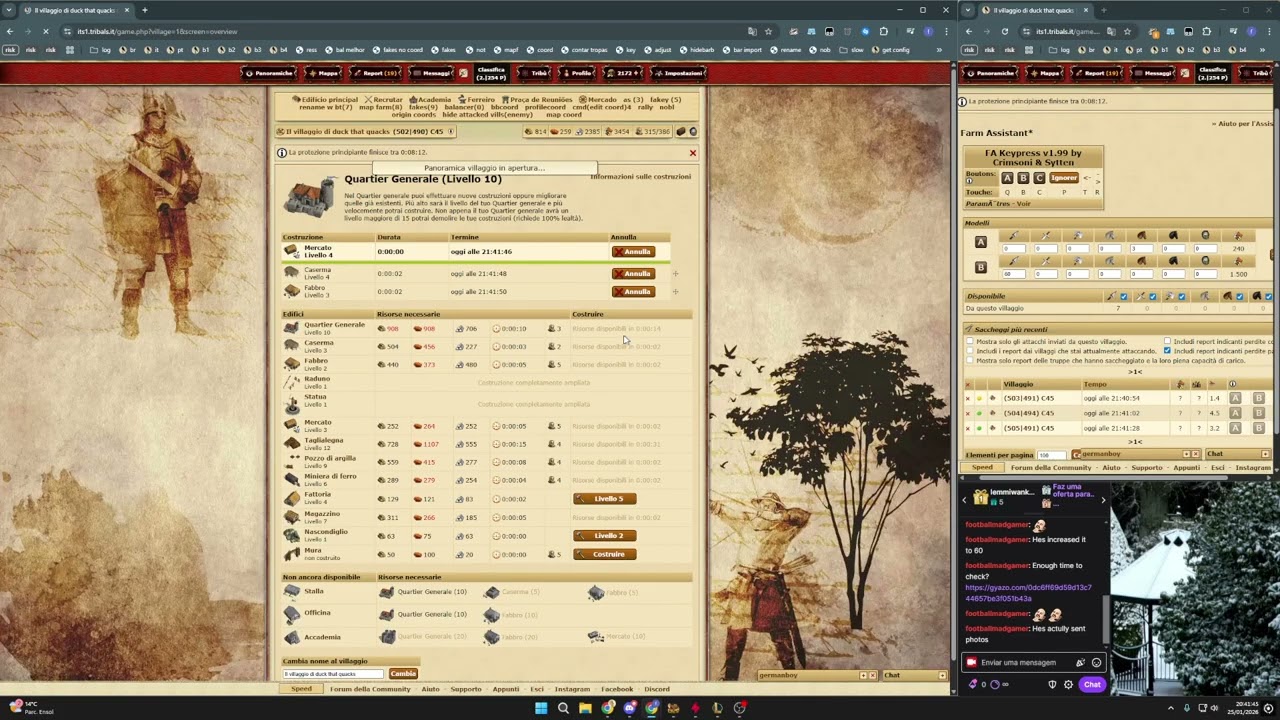Upgrade Fattoria to Livello 5
This screenshot has height=720, width=1280.
tap(604, 499)
